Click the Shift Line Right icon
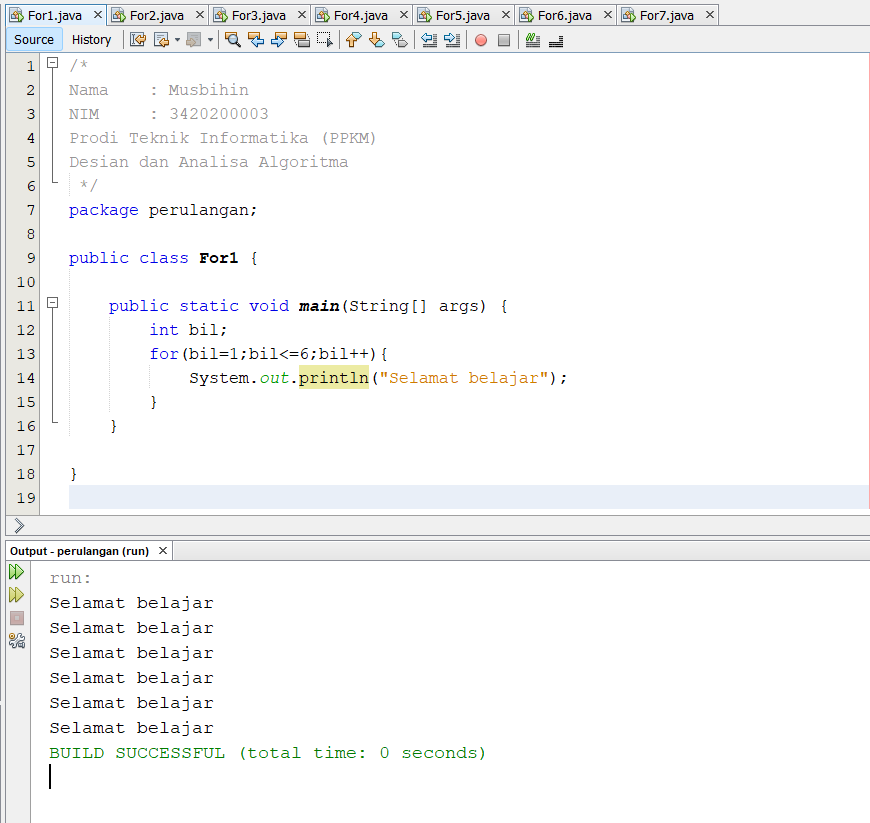 pyautogui.click(x=452, y=40)
